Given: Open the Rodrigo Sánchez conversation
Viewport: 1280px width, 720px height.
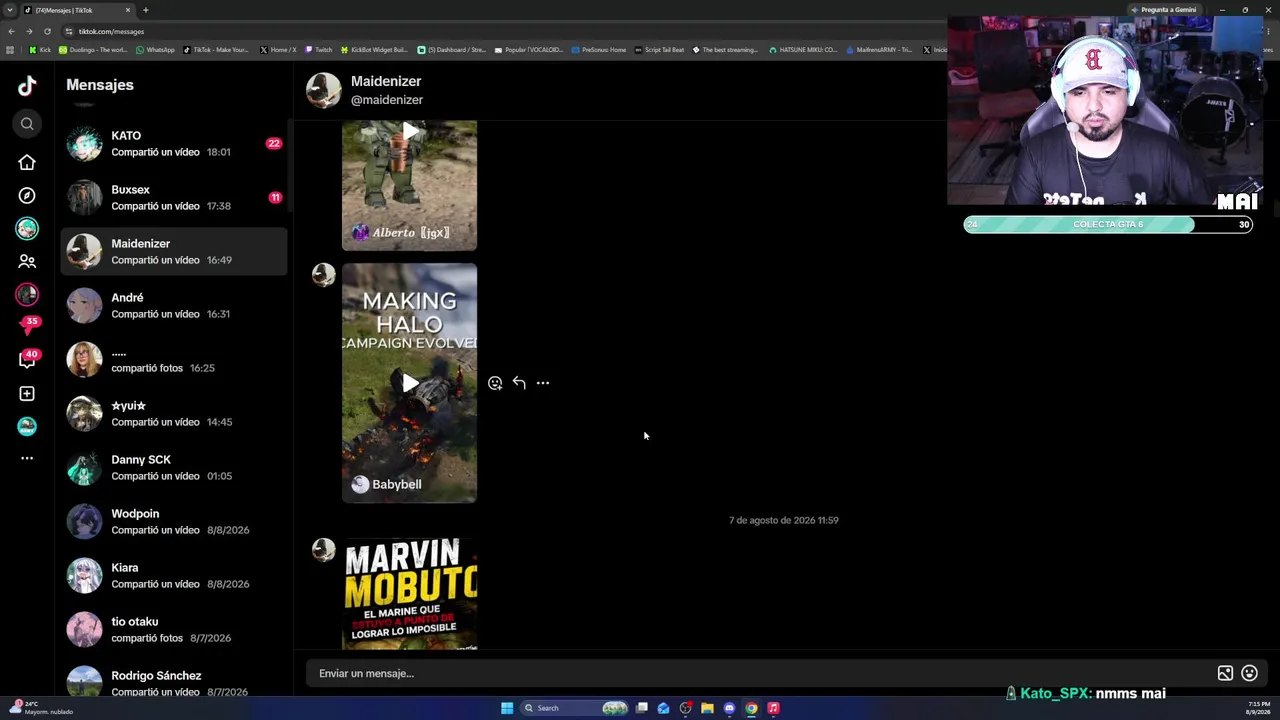Looking at the screenshot, I should click(174, 682).
